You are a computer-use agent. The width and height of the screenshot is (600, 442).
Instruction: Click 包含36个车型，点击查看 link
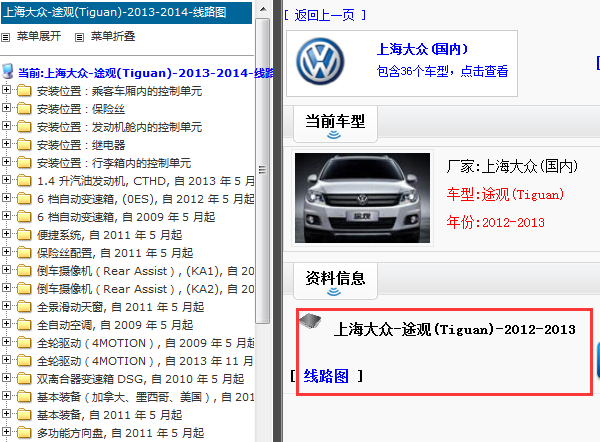[x=442, y=71]
